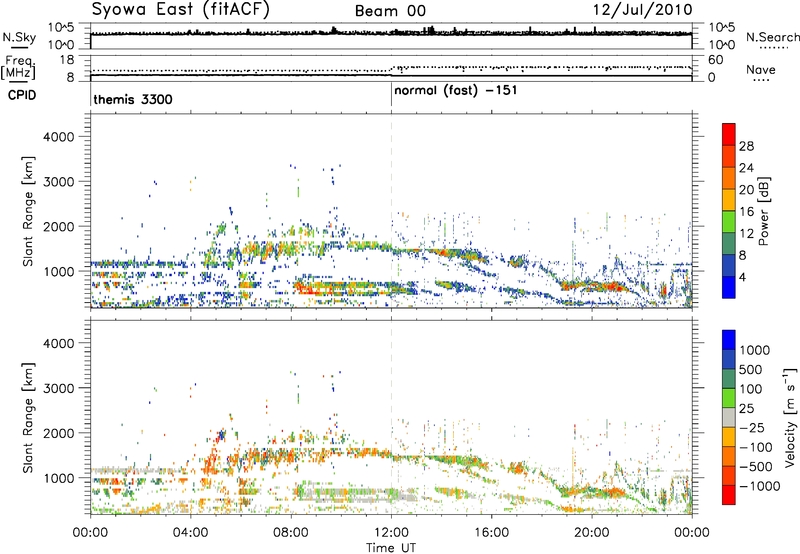
Task: Click the 'Velocity [m s-1]' color bar label
Action: click(x=790, y=417)
